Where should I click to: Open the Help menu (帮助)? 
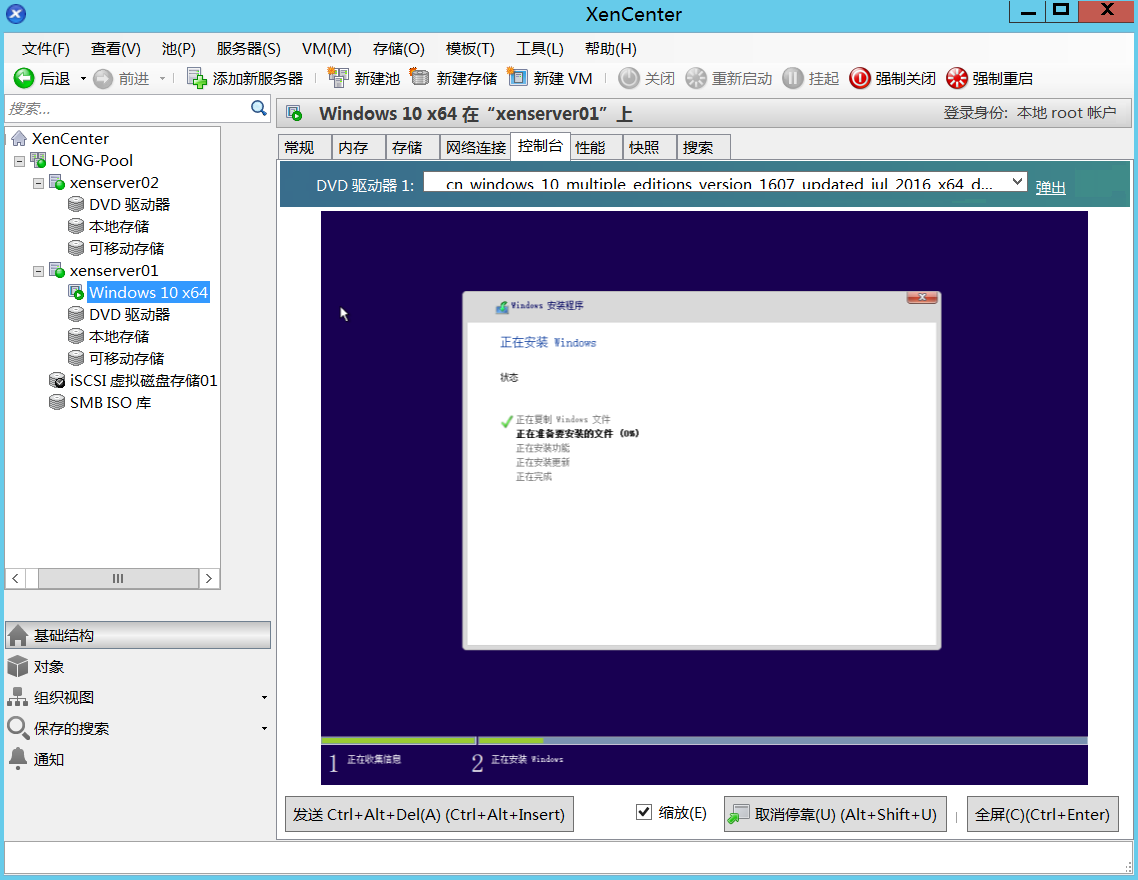tap(610, 49)
